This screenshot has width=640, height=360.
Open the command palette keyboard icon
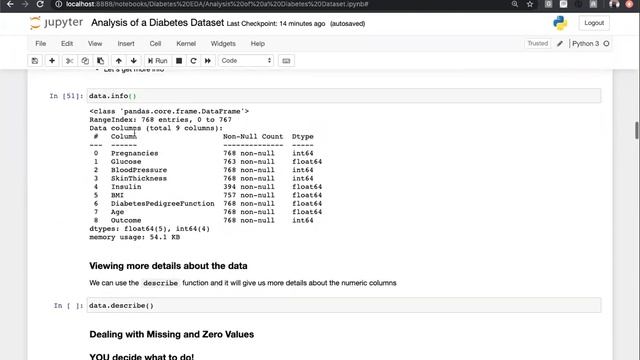286,61
